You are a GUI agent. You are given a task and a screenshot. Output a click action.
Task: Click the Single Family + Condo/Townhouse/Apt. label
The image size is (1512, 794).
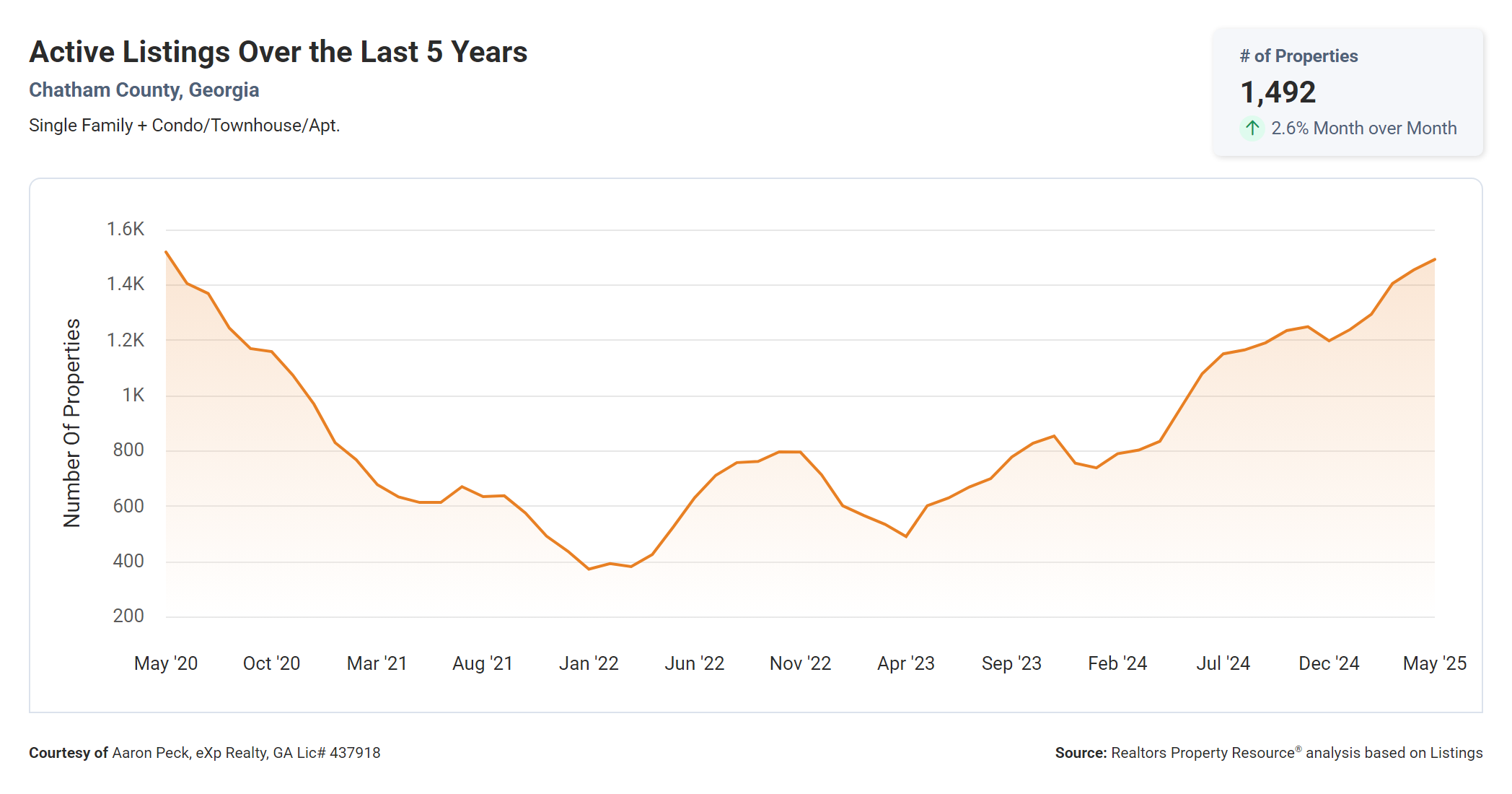click(184, 126)
